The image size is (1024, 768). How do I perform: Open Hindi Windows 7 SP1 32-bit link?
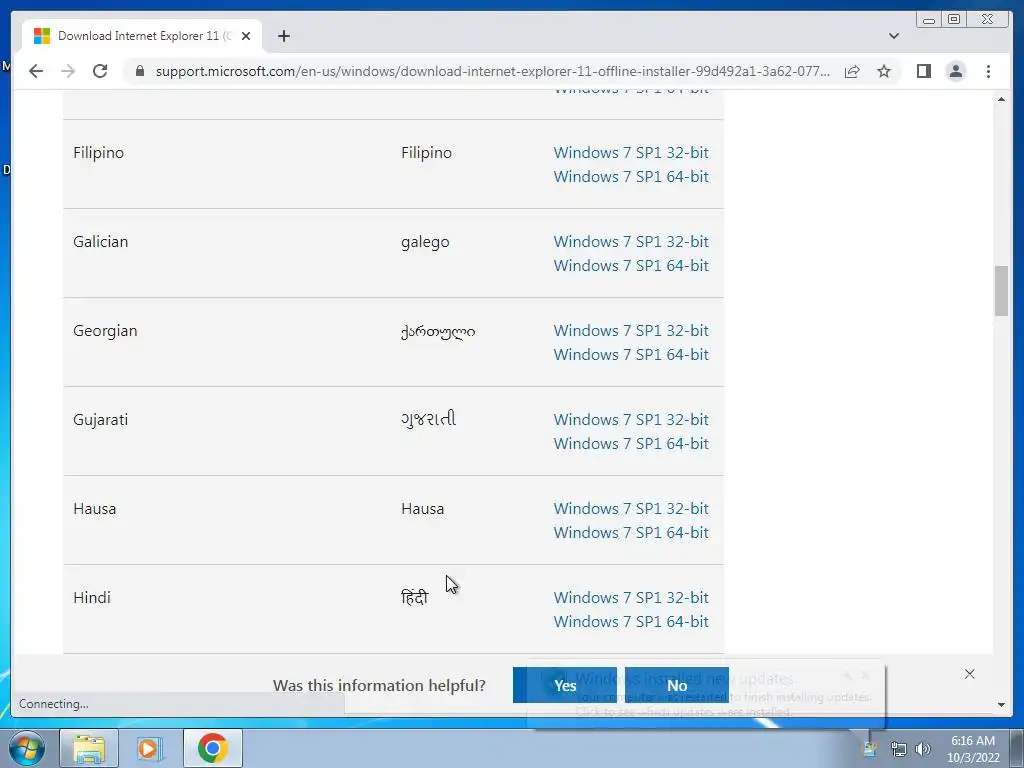point(631,598)
